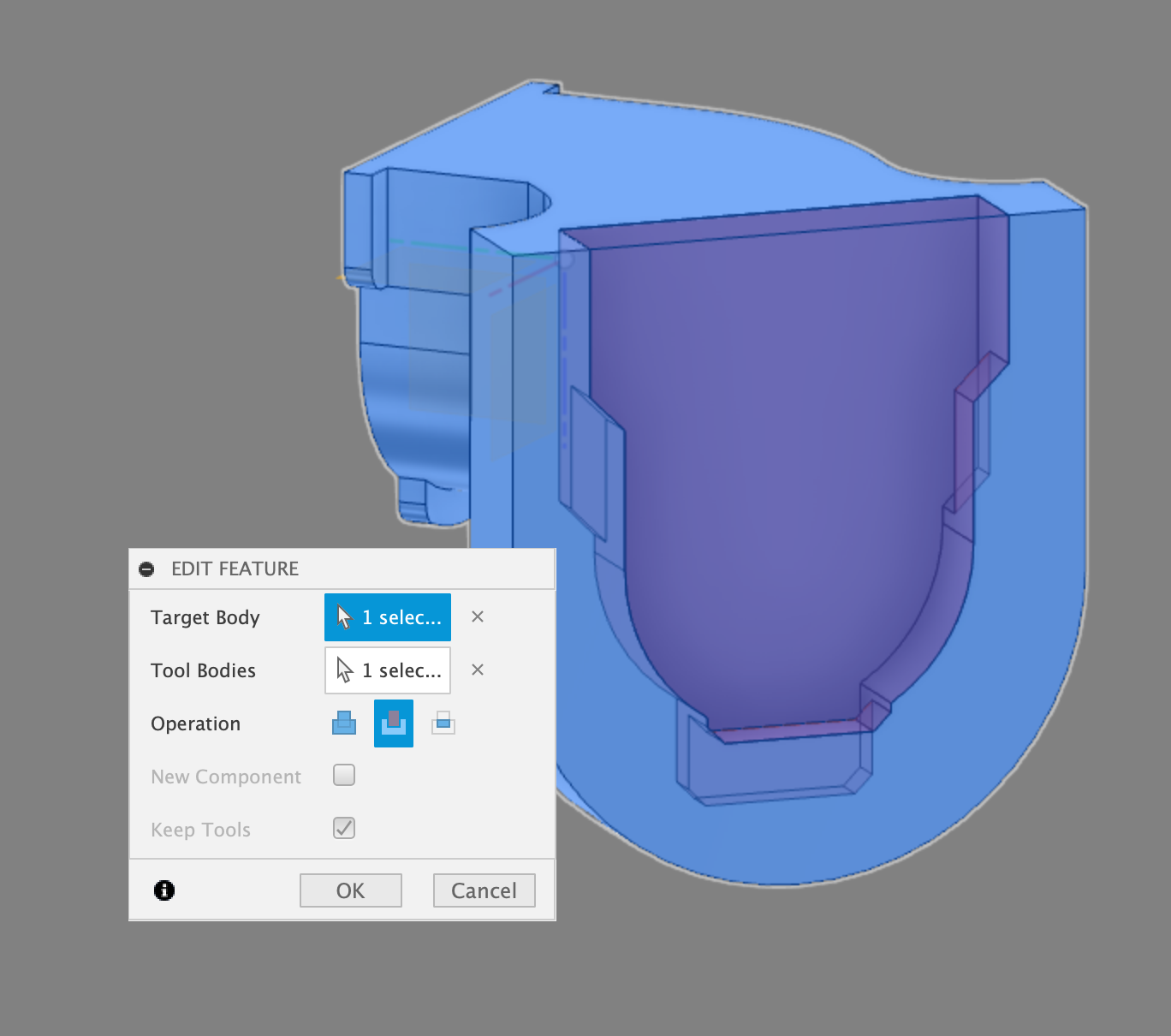Choose the Cut operation icon

[x=394, y=723]
